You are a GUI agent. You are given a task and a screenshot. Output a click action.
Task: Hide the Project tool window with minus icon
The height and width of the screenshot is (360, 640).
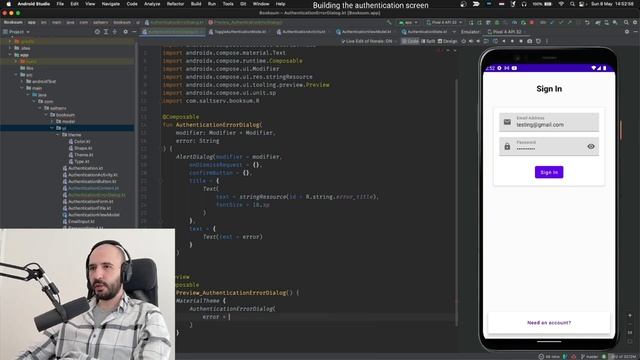click(134, 32)
